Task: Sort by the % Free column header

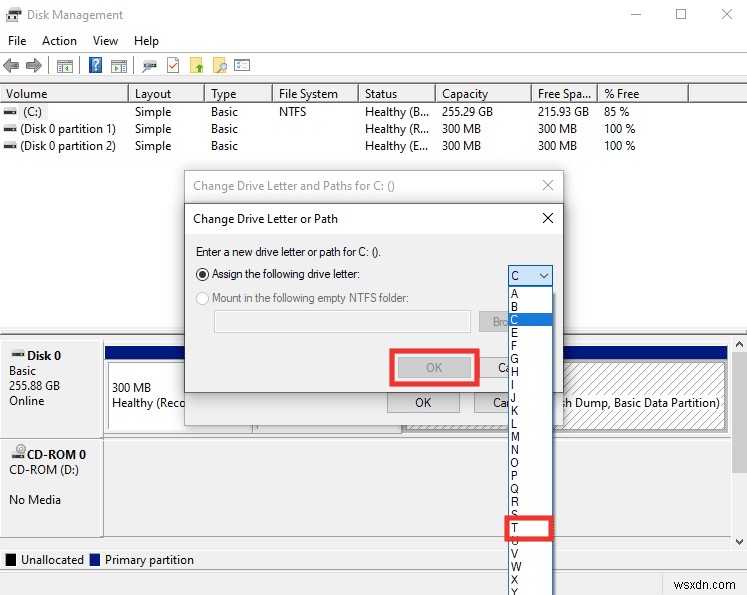Action: pos(643,94)
